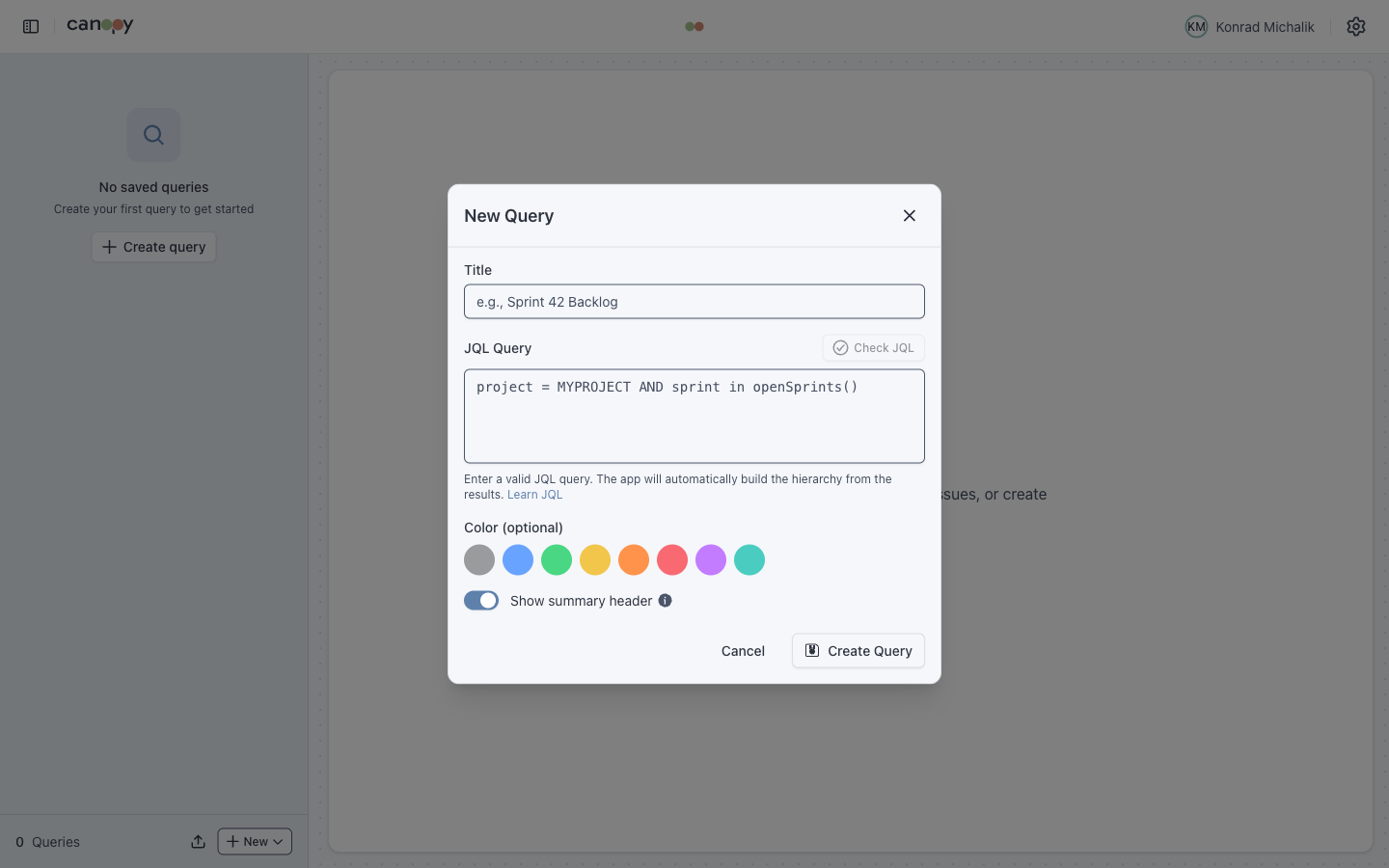1389x868 pixels.
Task: Run Check JQL validation
Action: (873, 347)
